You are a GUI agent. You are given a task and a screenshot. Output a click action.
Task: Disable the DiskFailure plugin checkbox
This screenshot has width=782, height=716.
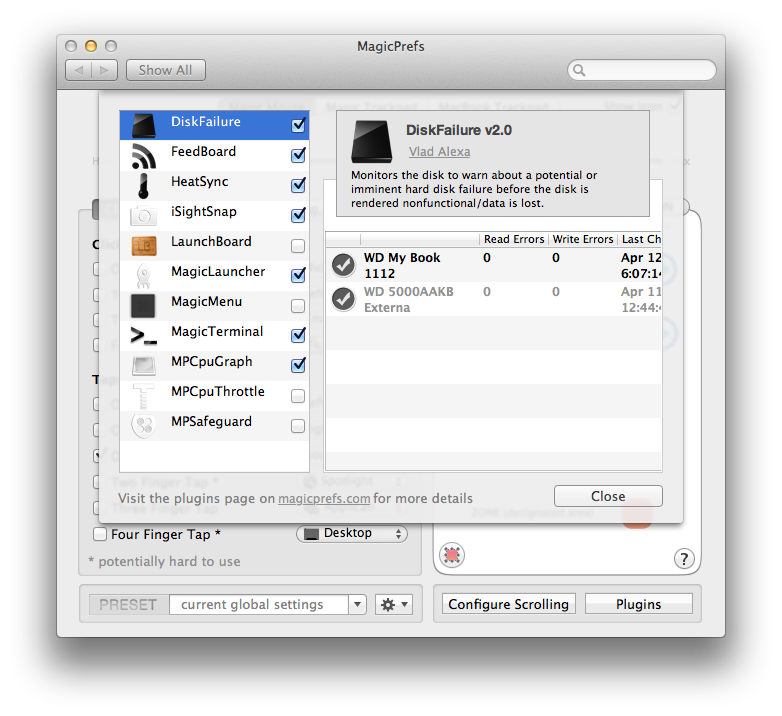click(x=298, y=126)
